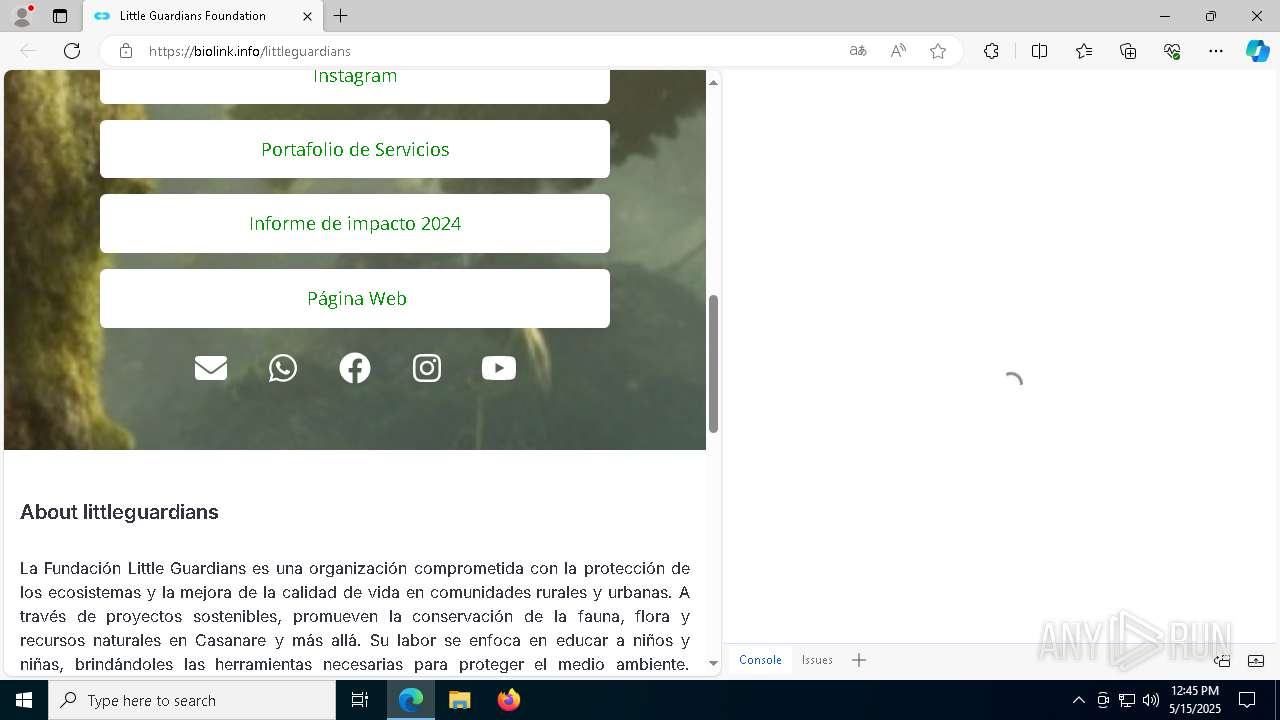The width and height of the screenshot is (1280, 720).
Task: Open Microsoft Edge from taskbar
Action: pos(411,700)
